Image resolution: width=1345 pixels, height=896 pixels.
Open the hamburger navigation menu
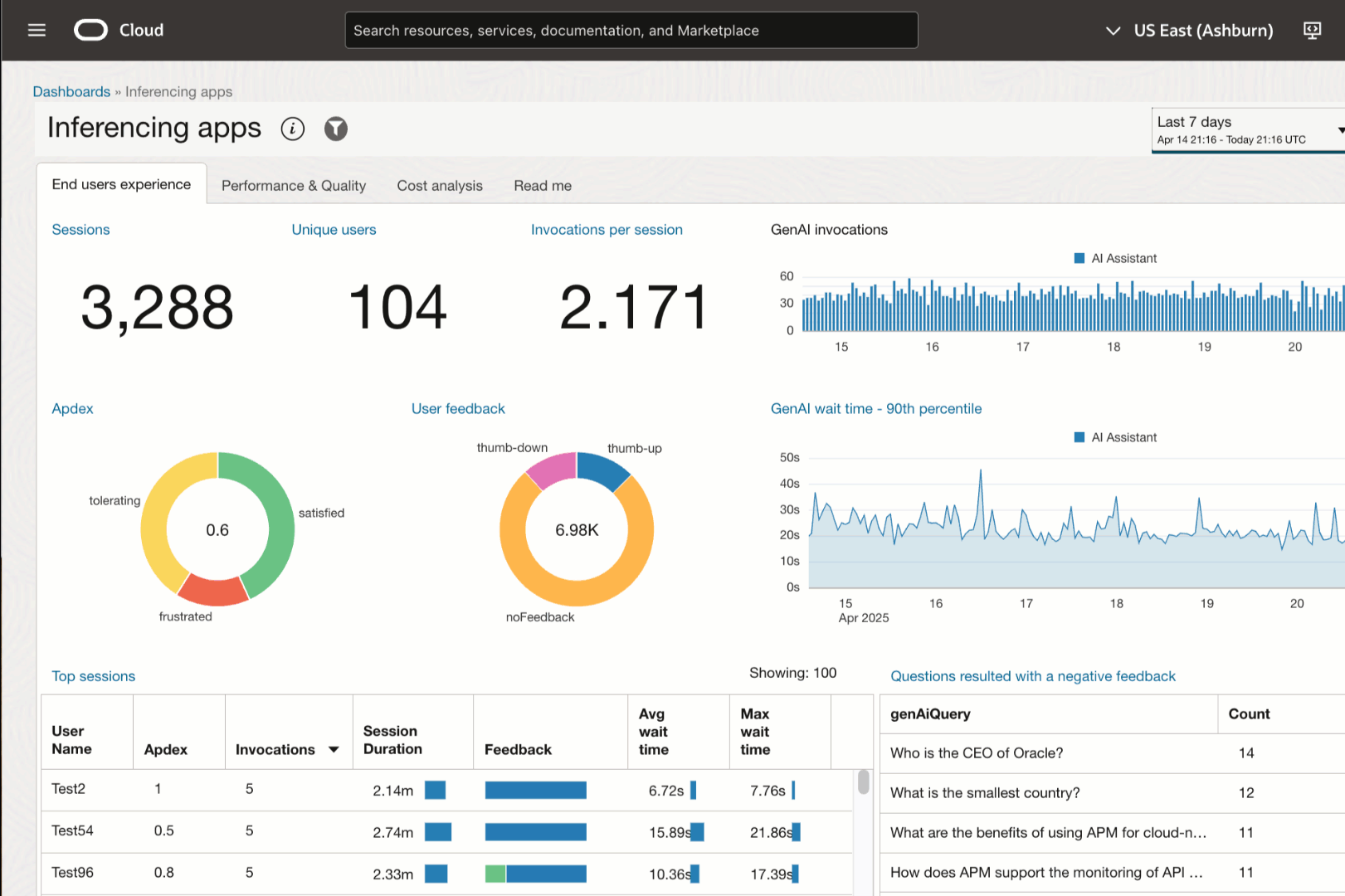click(37, 31)
